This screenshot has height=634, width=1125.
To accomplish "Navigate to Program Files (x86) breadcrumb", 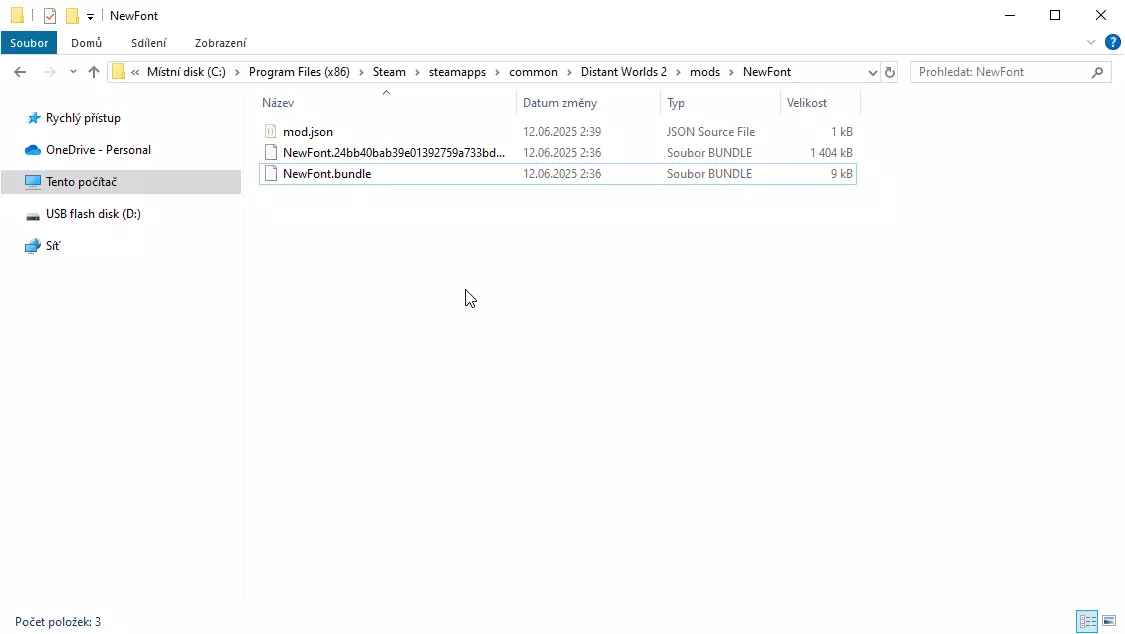I will 299,72.
